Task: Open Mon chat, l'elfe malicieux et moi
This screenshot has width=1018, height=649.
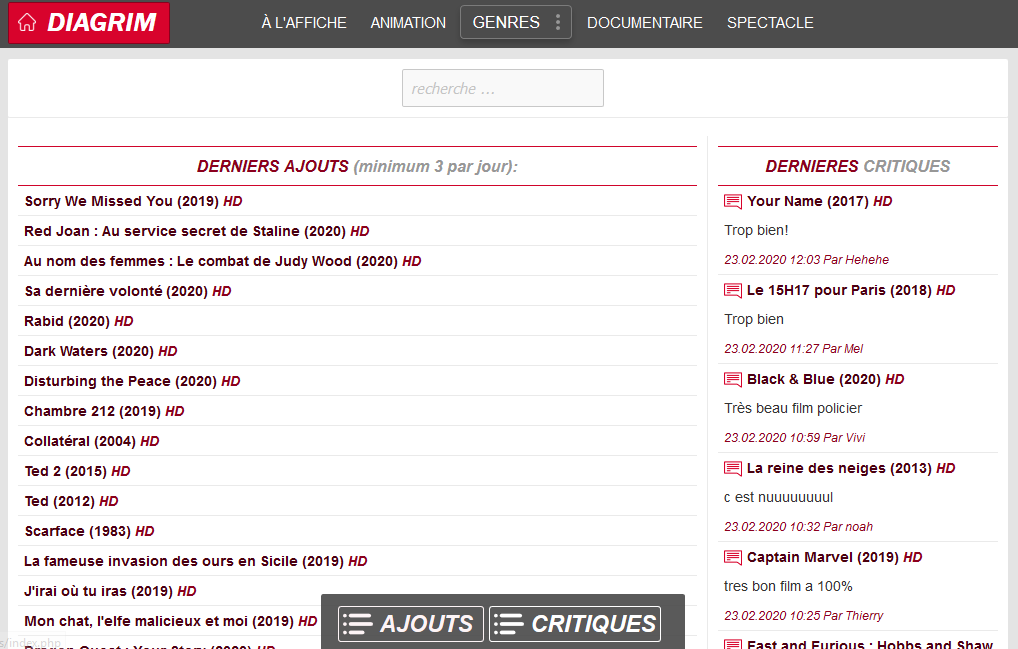Action: tap(171, 621)
